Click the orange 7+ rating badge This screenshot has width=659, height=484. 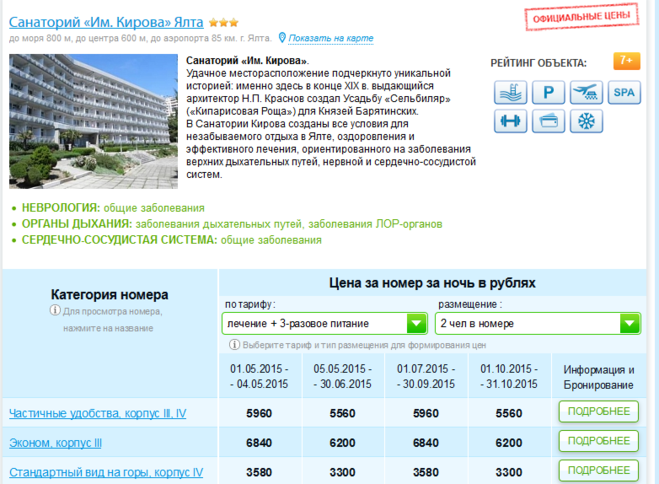[x=626, y=62]
